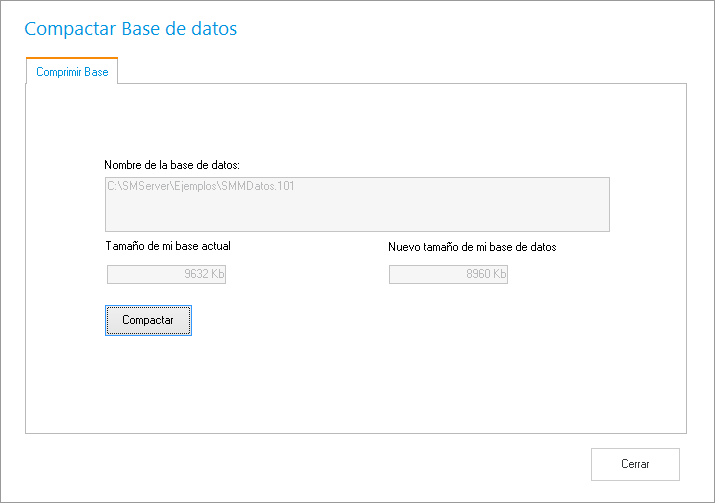Switch to the Comprimir Base tab
This screenshot has height=503, width=715.
72,72
